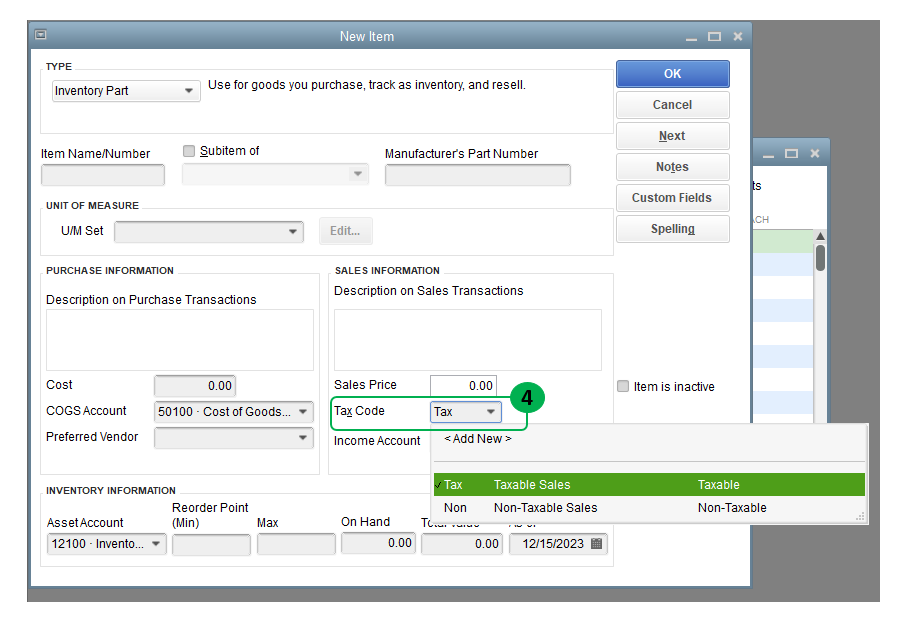Open the Asset Account dropdown
The width and height of the screenshot is (907, 630).
point(156,544)
